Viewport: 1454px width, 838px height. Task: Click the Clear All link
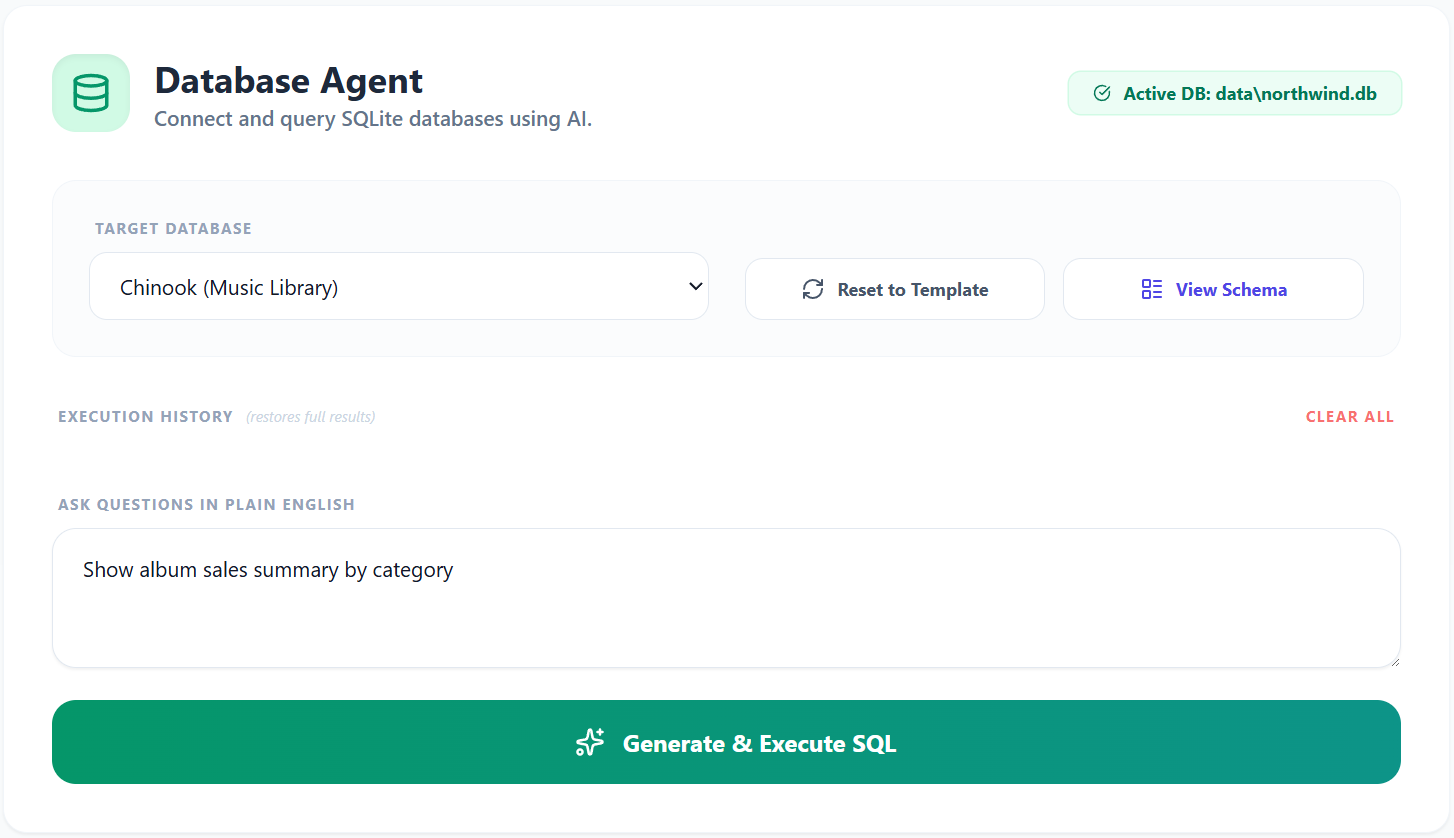pyautogui.click(x=1349, y=416)
